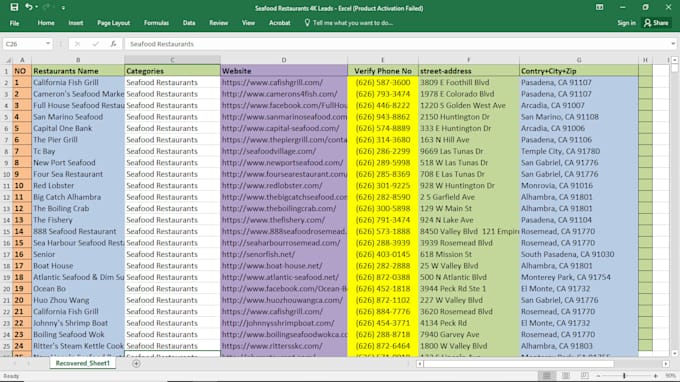Click the formula bar showing Seafood Restaurants
The height and width of the screenshot is (382, 680).
coord(397,44)
